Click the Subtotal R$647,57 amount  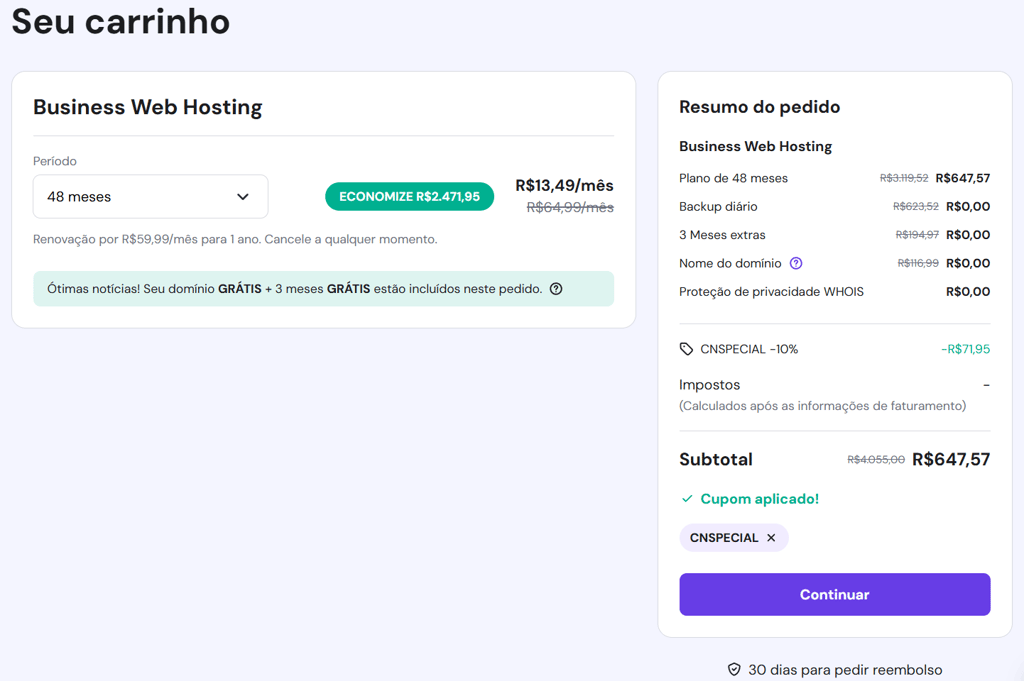tap(951, 459)
